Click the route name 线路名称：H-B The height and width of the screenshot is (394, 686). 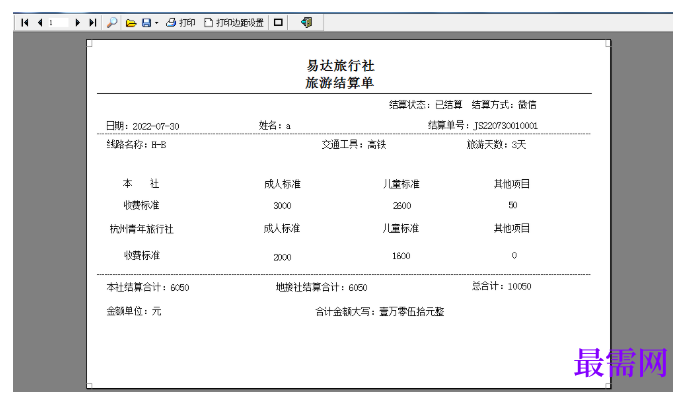136,144
